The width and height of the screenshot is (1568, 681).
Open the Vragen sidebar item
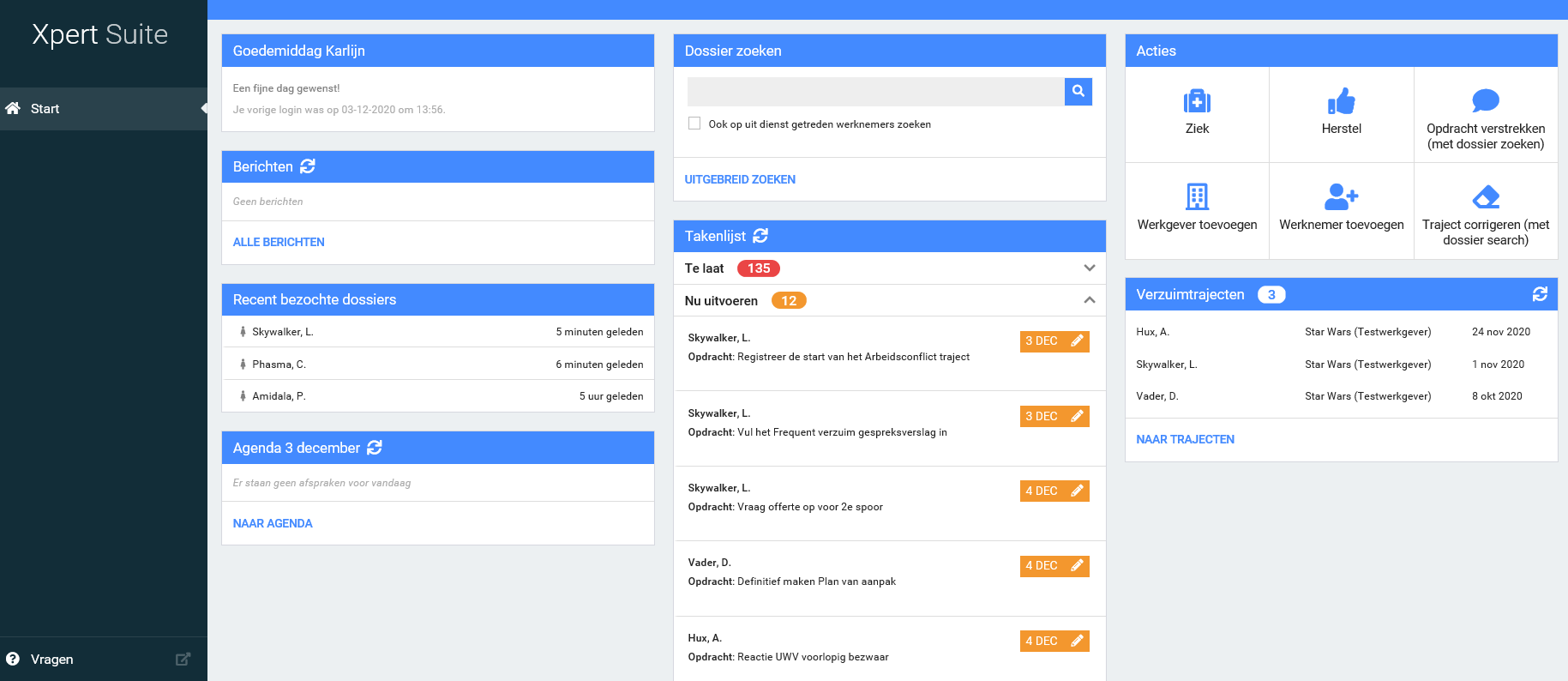pos(51,659)
